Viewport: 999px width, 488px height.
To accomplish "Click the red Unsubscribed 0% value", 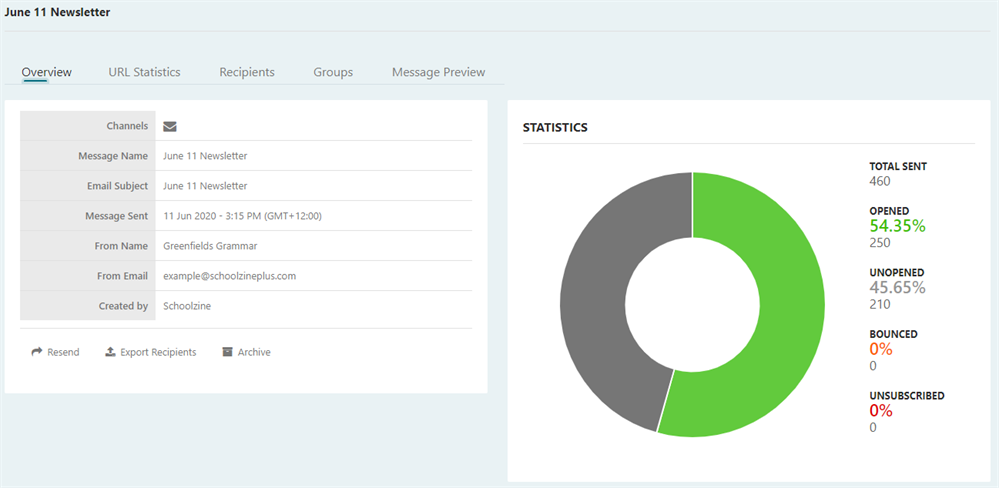I will (881, 410).
